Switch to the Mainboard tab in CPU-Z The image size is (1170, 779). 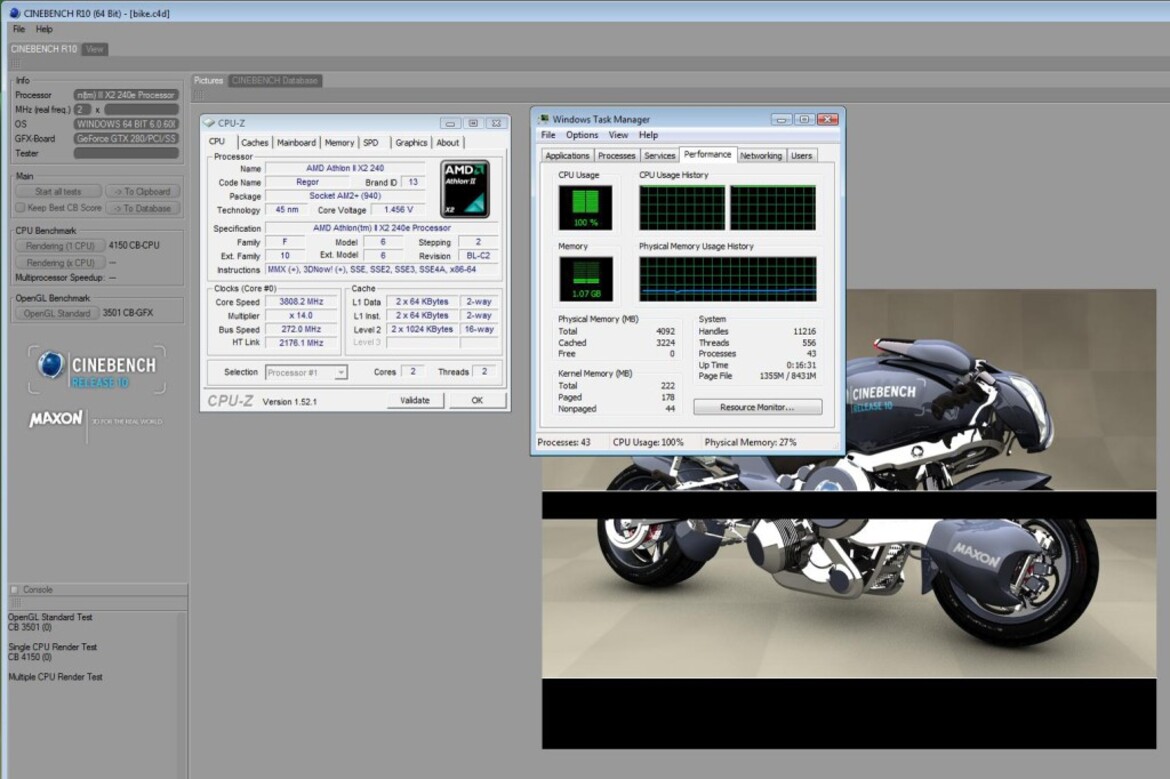coord(296,143)
